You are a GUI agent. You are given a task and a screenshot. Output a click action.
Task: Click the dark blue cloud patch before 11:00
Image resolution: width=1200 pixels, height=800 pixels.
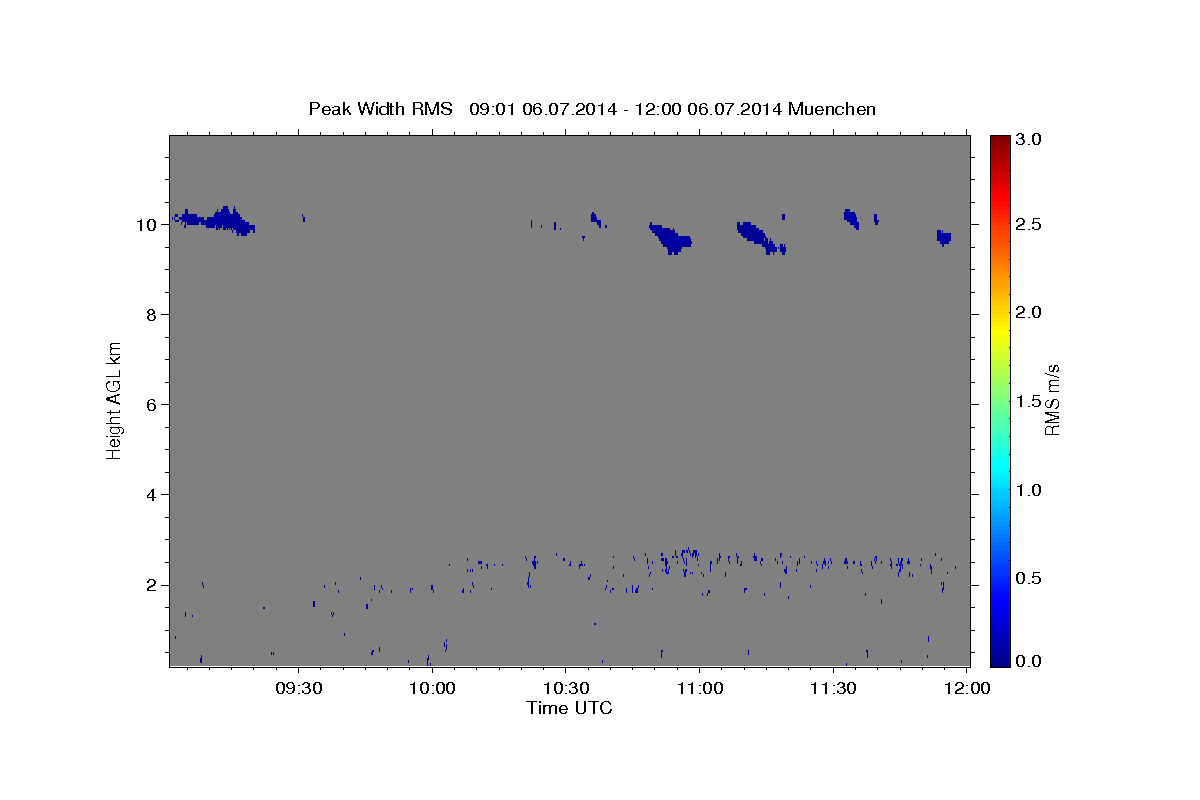click(x=671, y=238)
